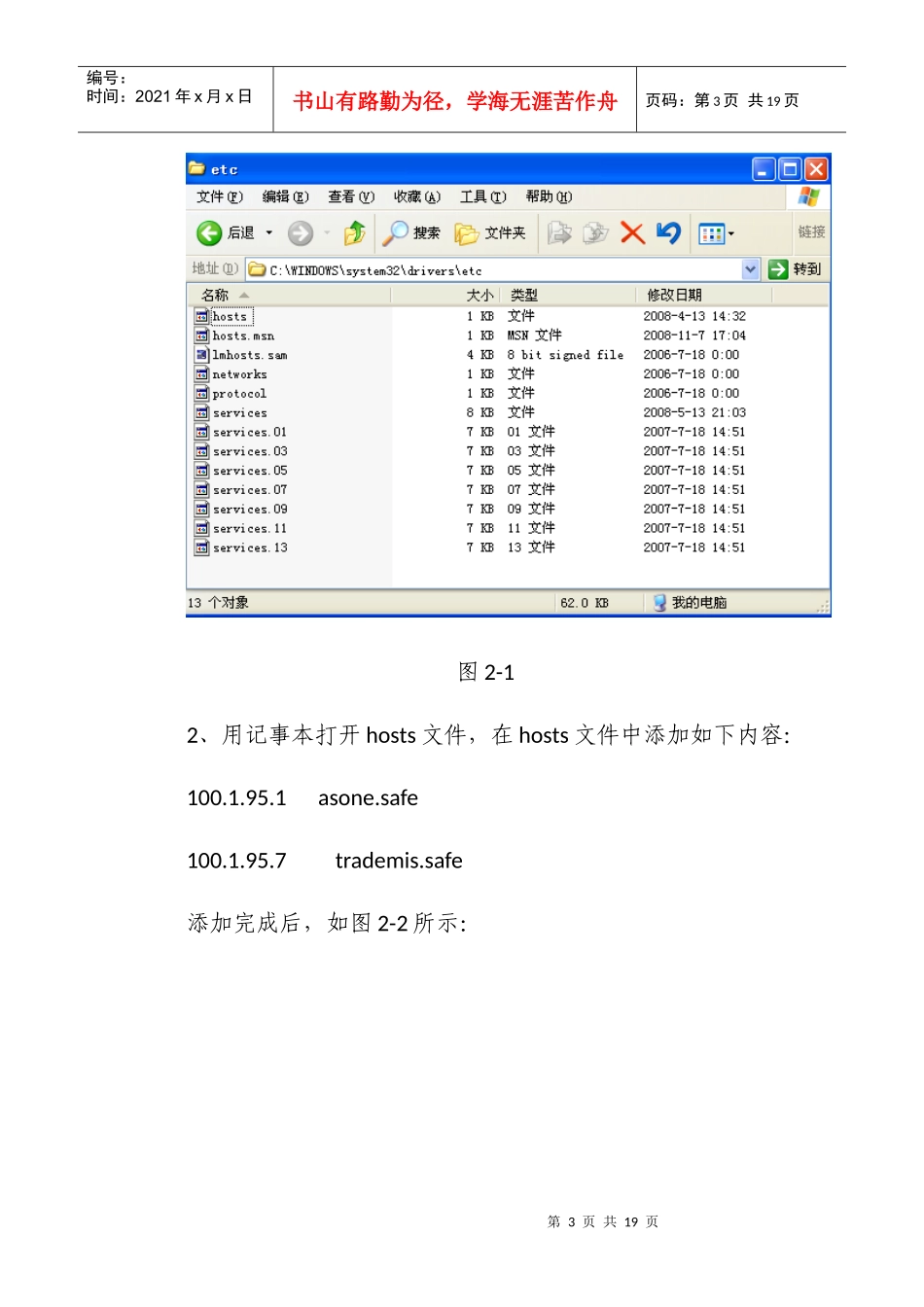The width and height of the screenshot is (924, 1307).
Task: Click the Windows flag logo icon
Action: coord(807,196)
